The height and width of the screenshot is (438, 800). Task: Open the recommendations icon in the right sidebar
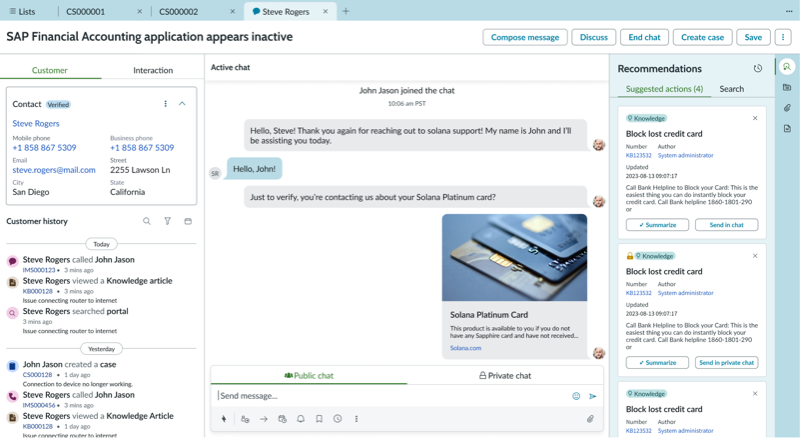point(787,66)
